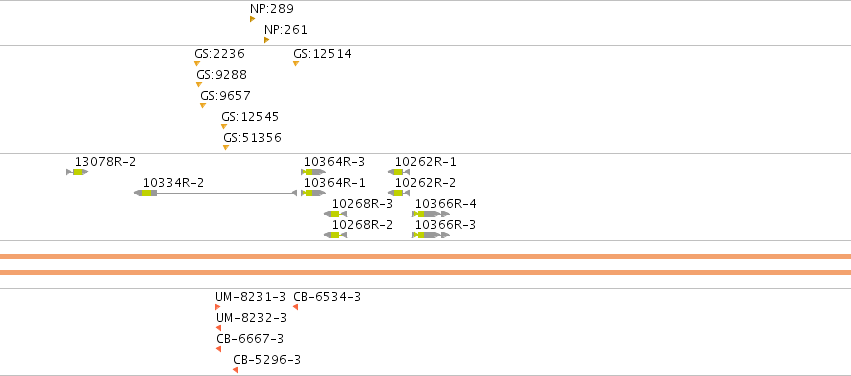Select the CB-6534-3 marker arrow
This screenshot has width=851, height=376.
pyautogui.click(x=295, y=307)
